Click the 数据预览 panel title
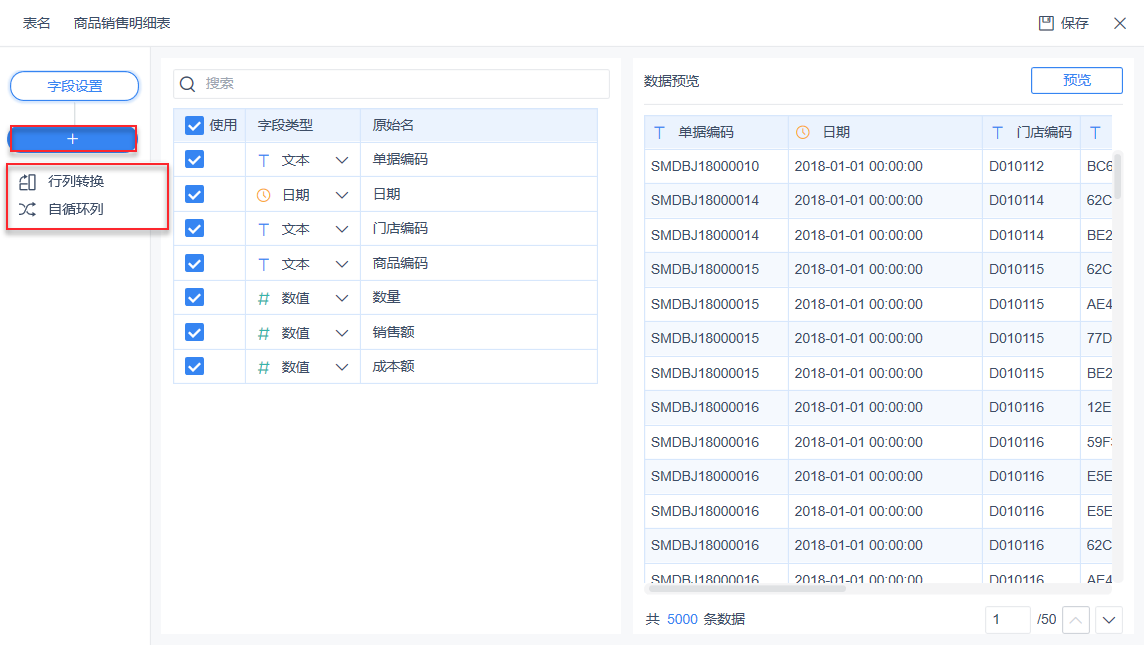Image resolution: width=1144 pixels, height=645 pixels. (671, 82)
